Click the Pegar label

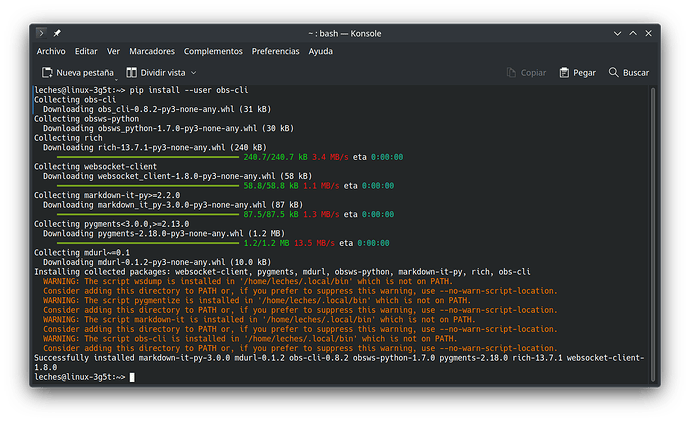[584, 73]
